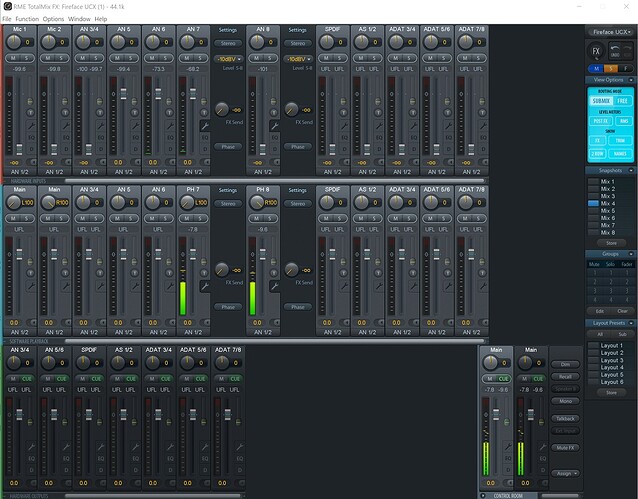Close the PH 7 playback settings wrench
The width and height of the screenshot is (638, 499).
click(x=205, y=286)
